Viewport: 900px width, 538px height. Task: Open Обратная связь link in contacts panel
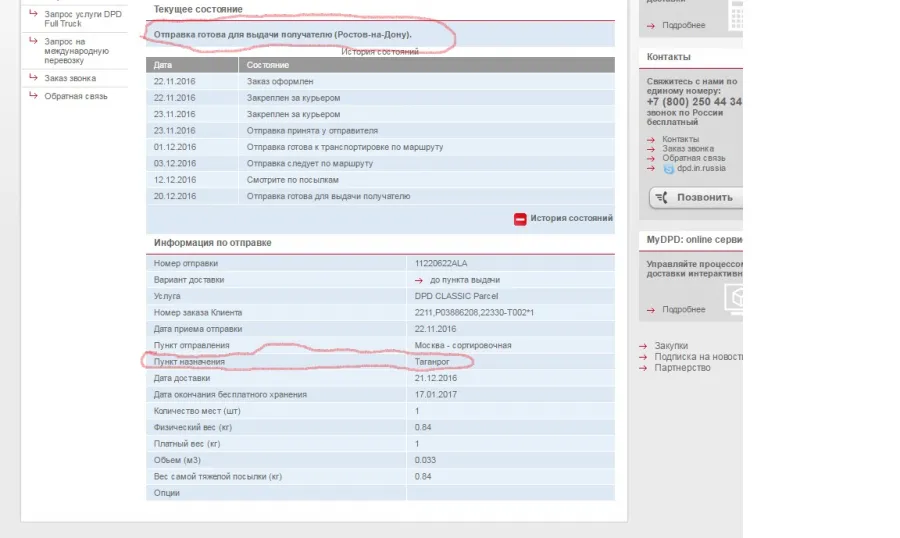coord(694,158)
